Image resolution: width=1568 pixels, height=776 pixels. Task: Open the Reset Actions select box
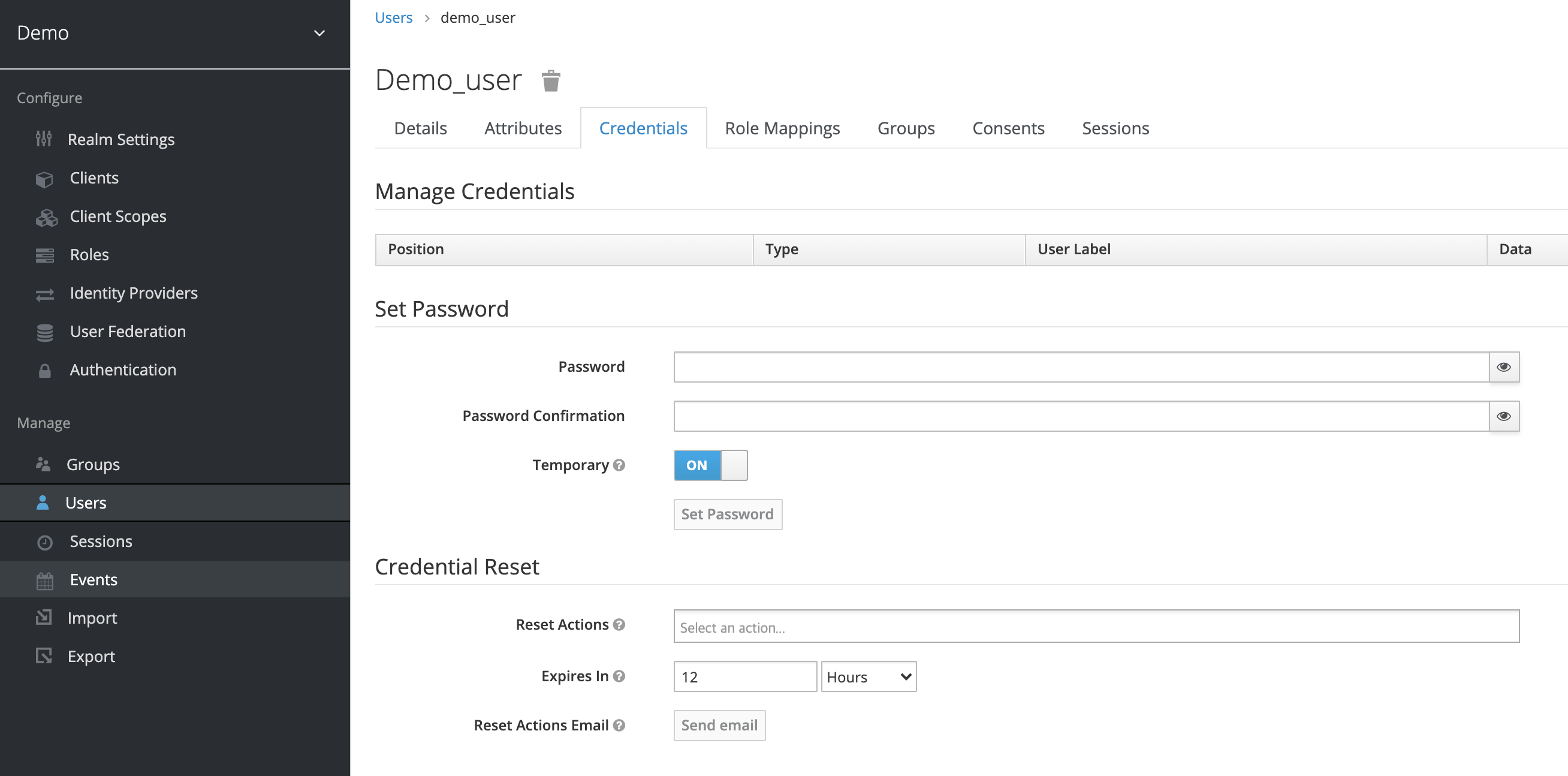point(1095,627)
